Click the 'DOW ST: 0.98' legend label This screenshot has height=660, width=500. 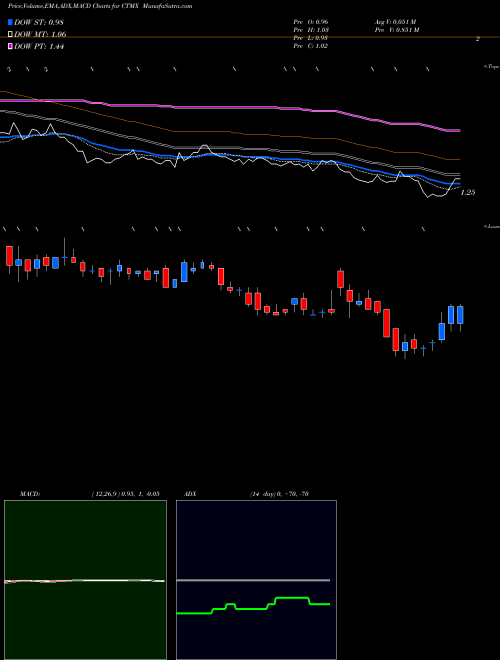click(39, 22)
